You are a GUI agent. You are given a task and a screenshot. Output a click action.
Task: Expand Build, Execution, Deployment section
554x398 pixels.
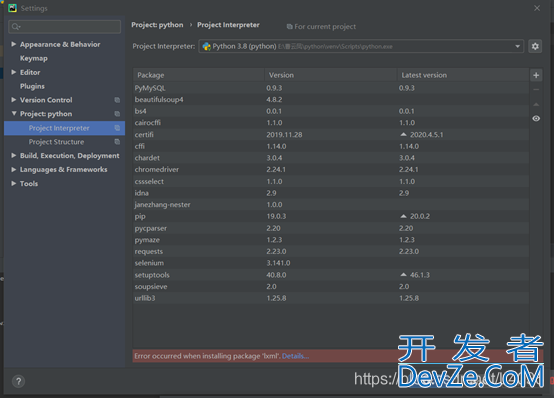pyautogui.click(x=13, y=156)
